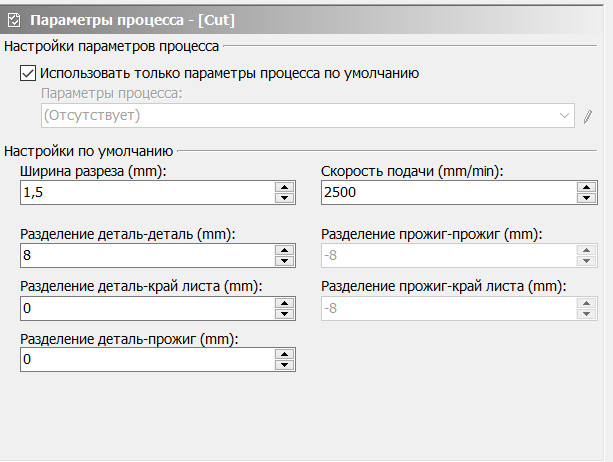Decrease Разделение деталь-край листа with the down arrow

coord(284,313)
